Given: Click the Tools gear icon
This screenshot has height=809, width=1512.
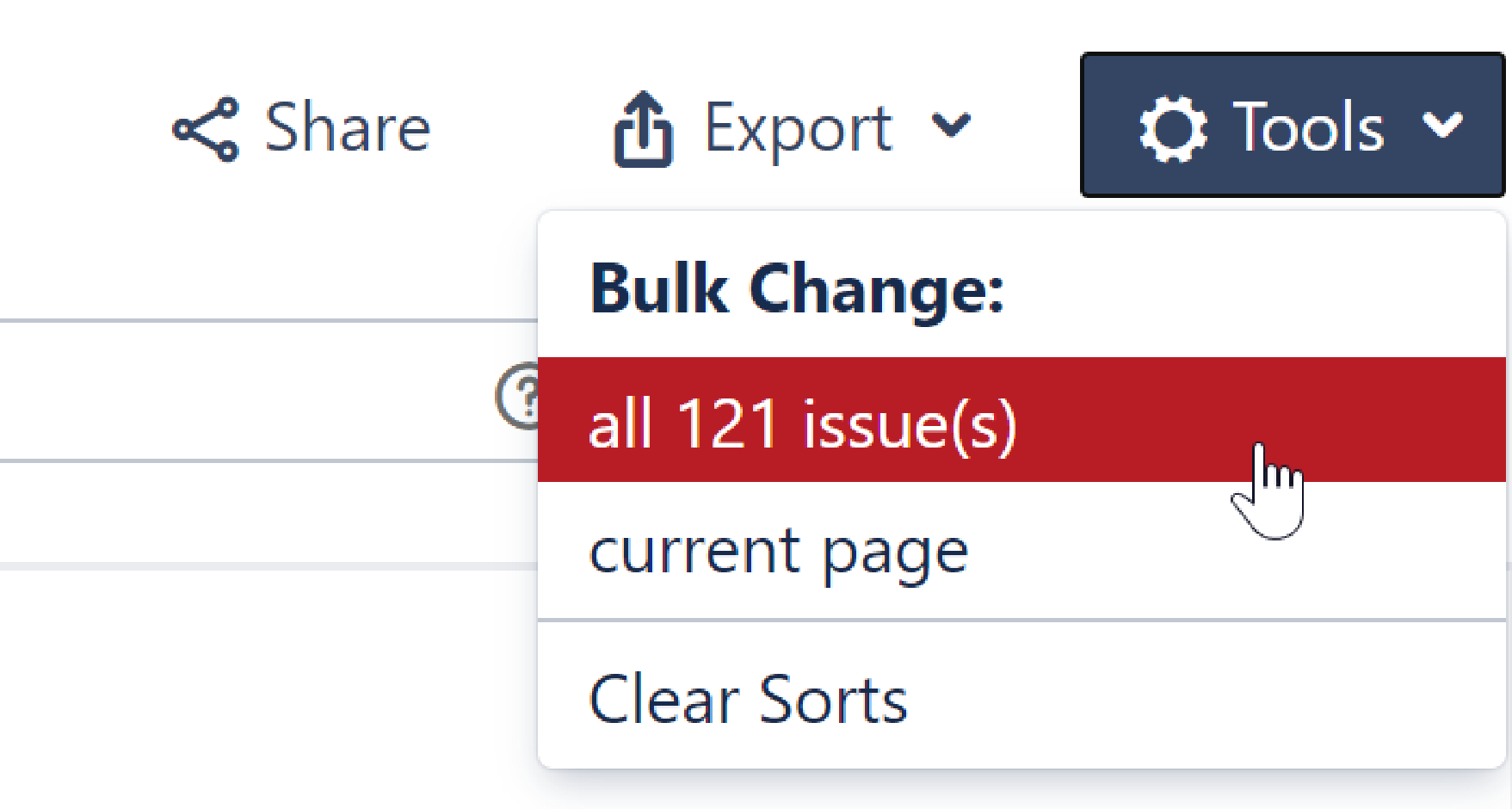Looking at the screenshot, I should 1172,129.
